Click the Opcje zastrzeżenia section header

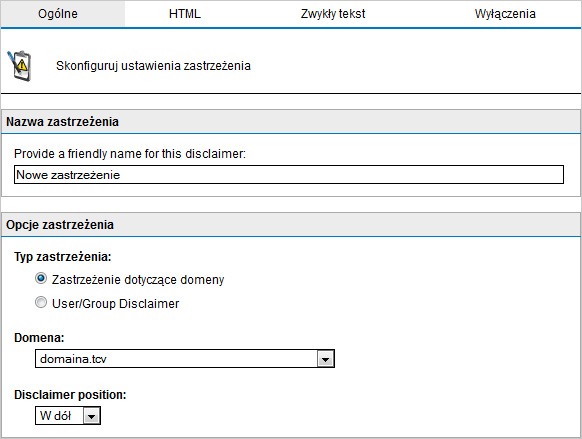[291, 225]
